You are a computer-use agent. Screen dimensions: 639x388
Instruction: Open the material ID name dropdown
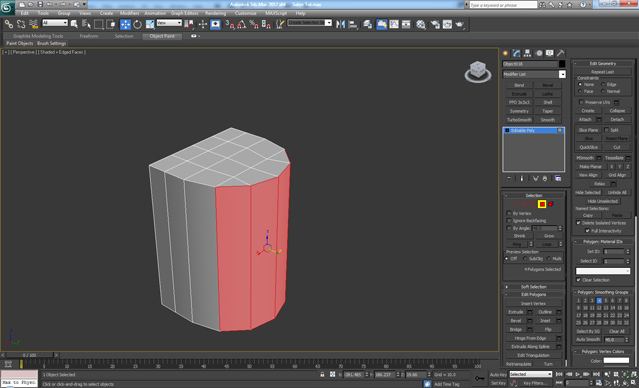(x=603, y=271)
